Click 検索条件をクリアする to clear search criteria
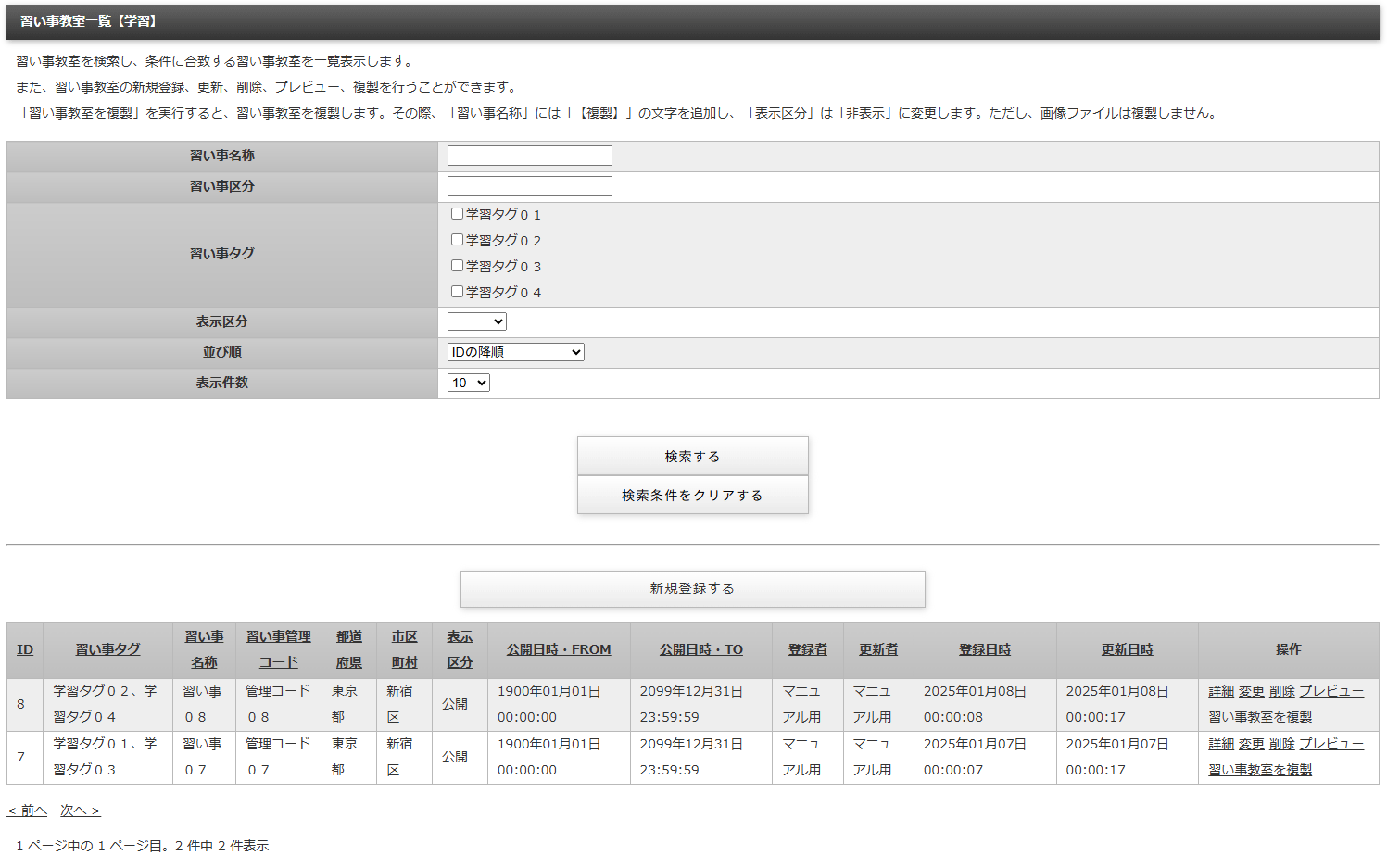Image resolution: width=1387 pixels, height=868 pixels. pos(692,495)
